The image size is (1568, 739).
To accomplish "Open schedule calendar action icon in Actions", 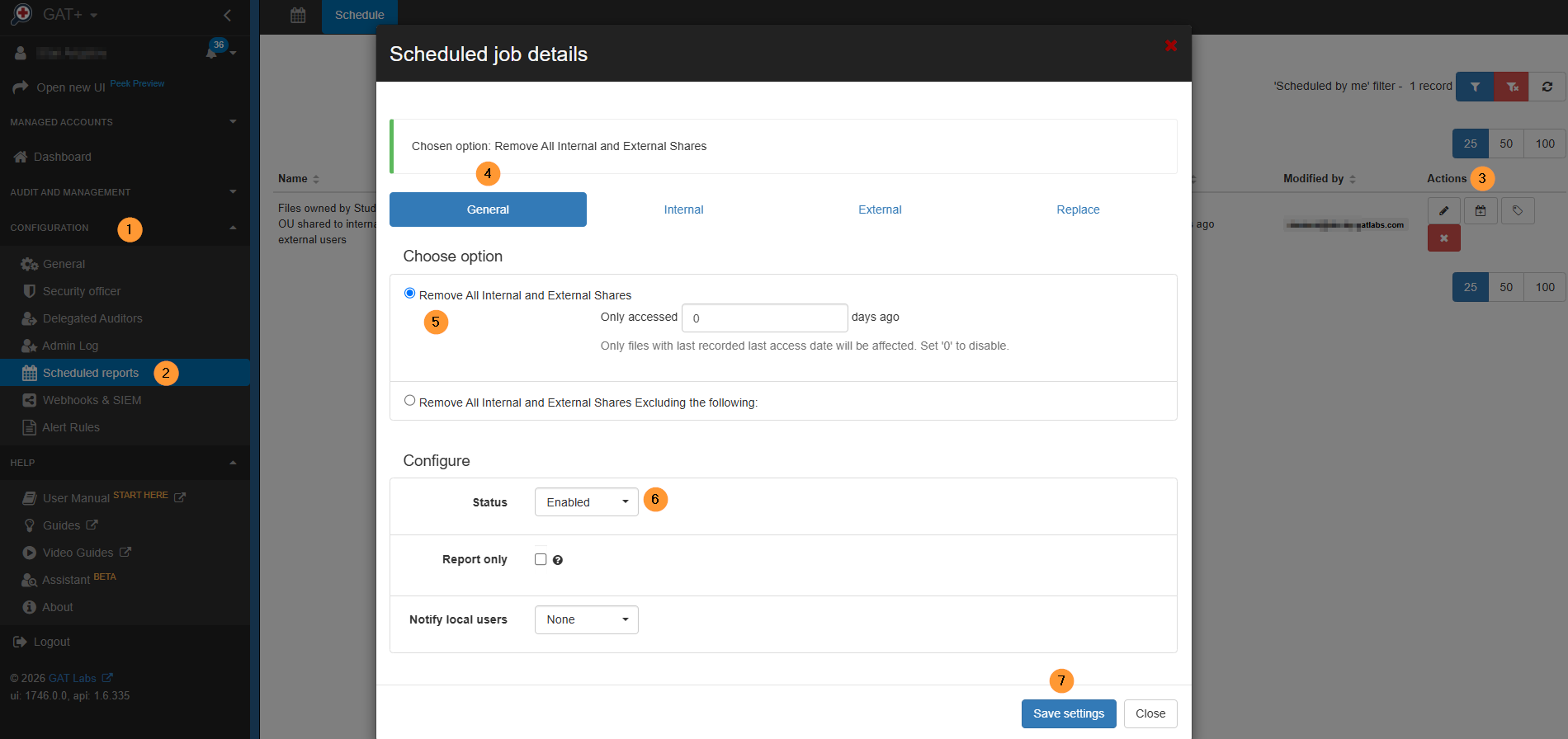I will click(x=1481, y=210).
